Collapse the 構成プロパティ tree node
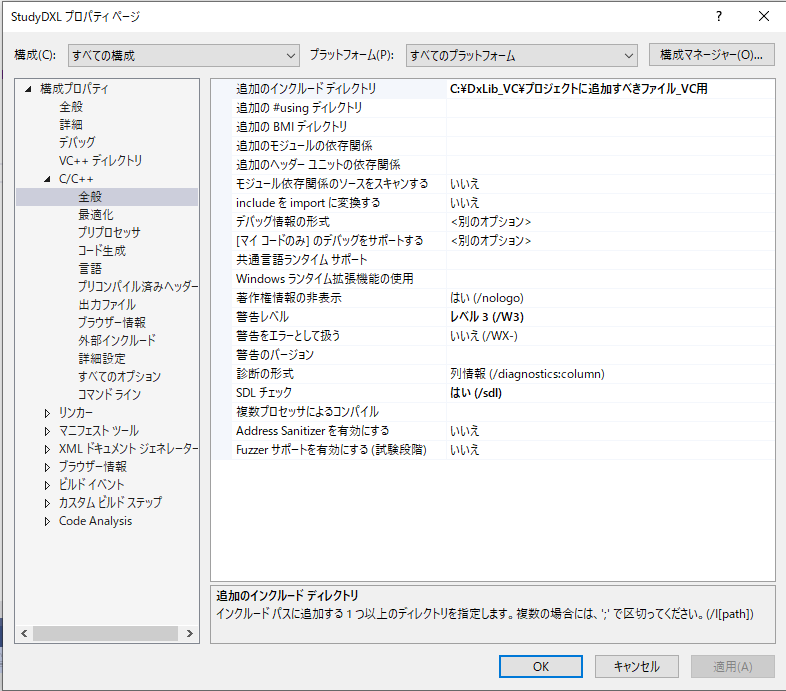Screen dimensions: 786x691 coord(28,89)
